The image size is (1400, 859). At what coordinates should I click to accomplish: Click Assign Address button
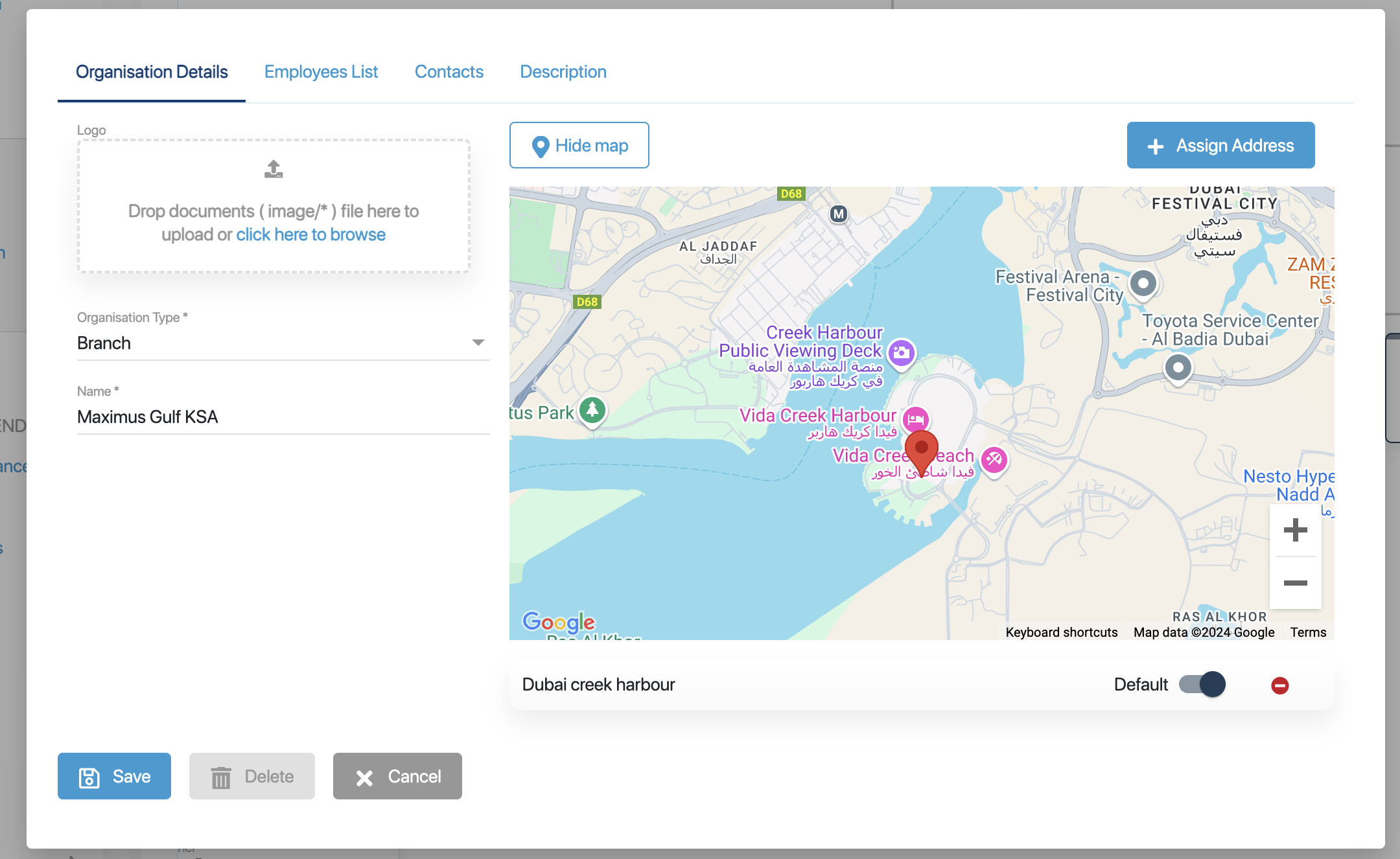(x=1221, y=145)
